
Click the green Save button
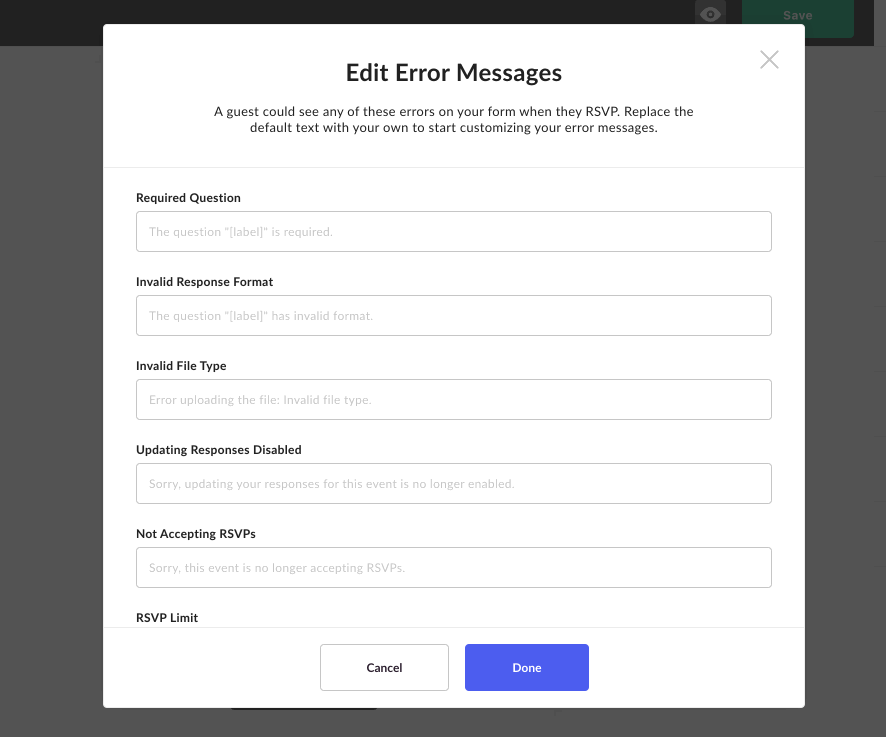pos(797,15)
